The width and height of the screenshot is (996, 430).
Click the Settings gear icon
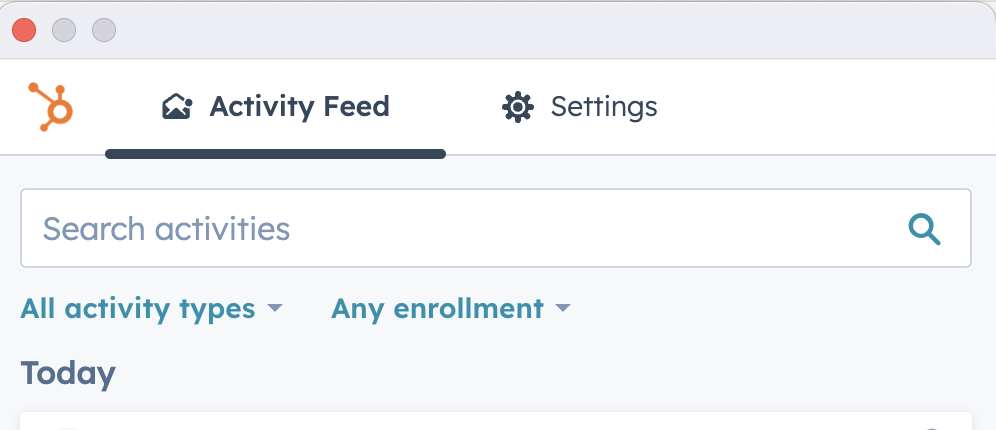coord(517,107)
